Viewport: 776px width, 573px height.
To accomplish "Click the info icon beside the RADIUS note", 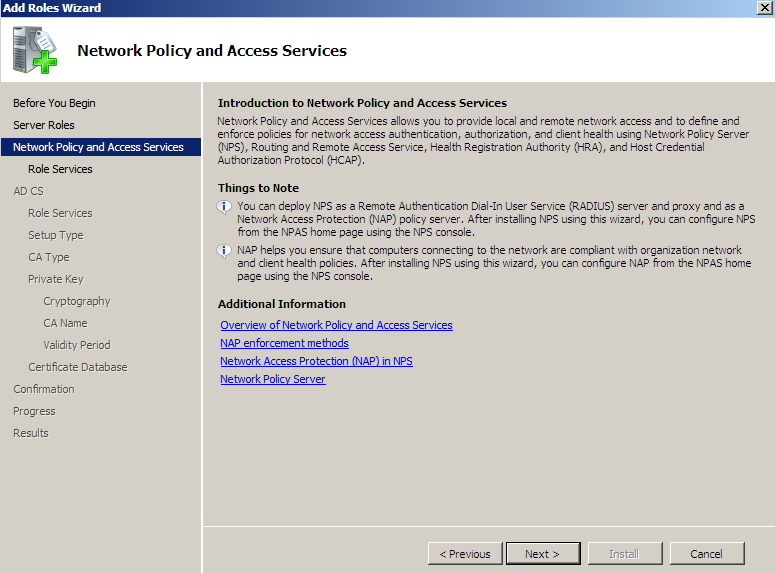I will [225, 207].
